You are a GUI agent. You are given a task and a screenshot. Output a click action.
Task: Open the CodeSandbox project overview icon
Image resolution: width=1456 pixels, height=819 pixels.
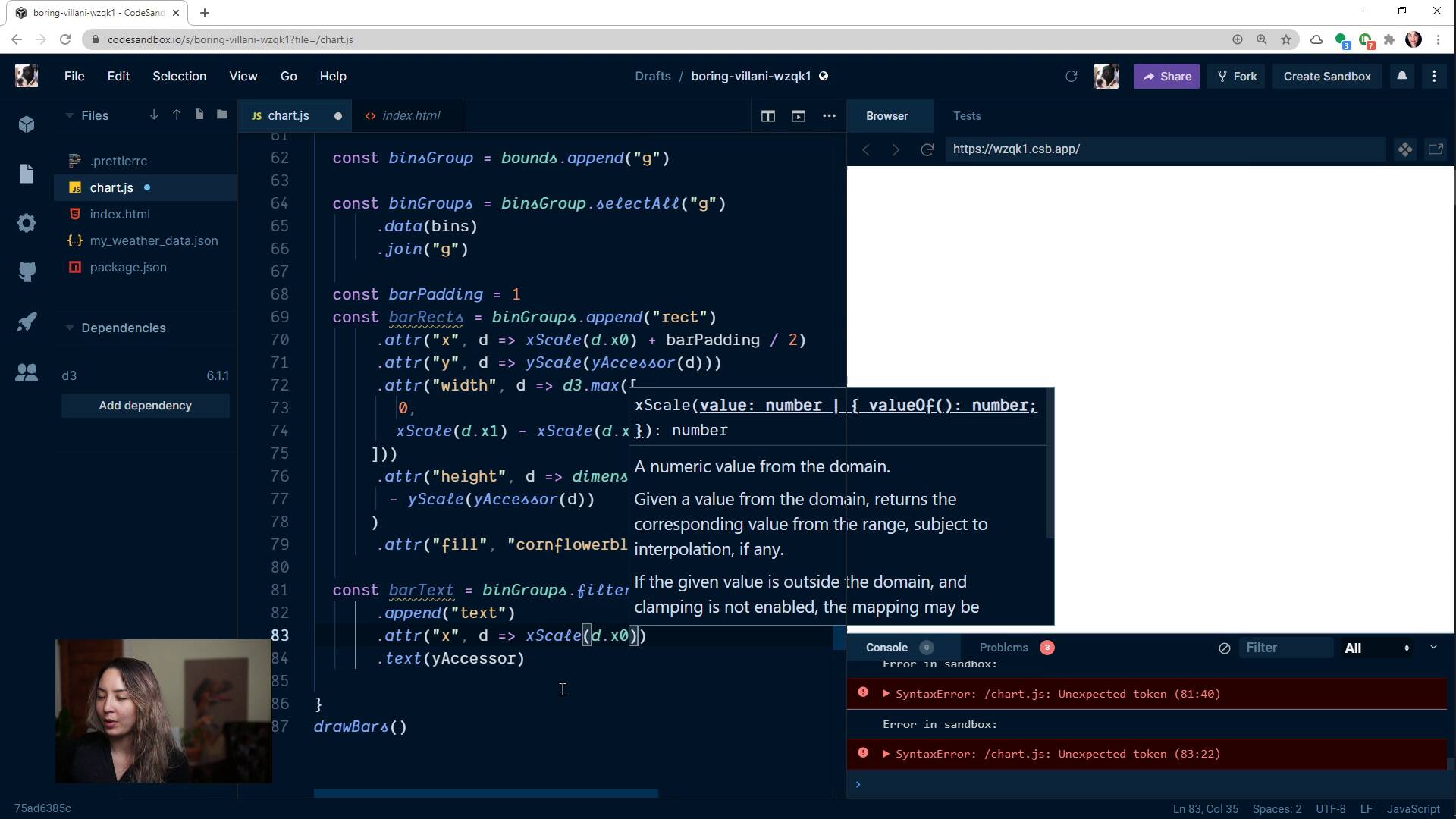tap(27, 124)
